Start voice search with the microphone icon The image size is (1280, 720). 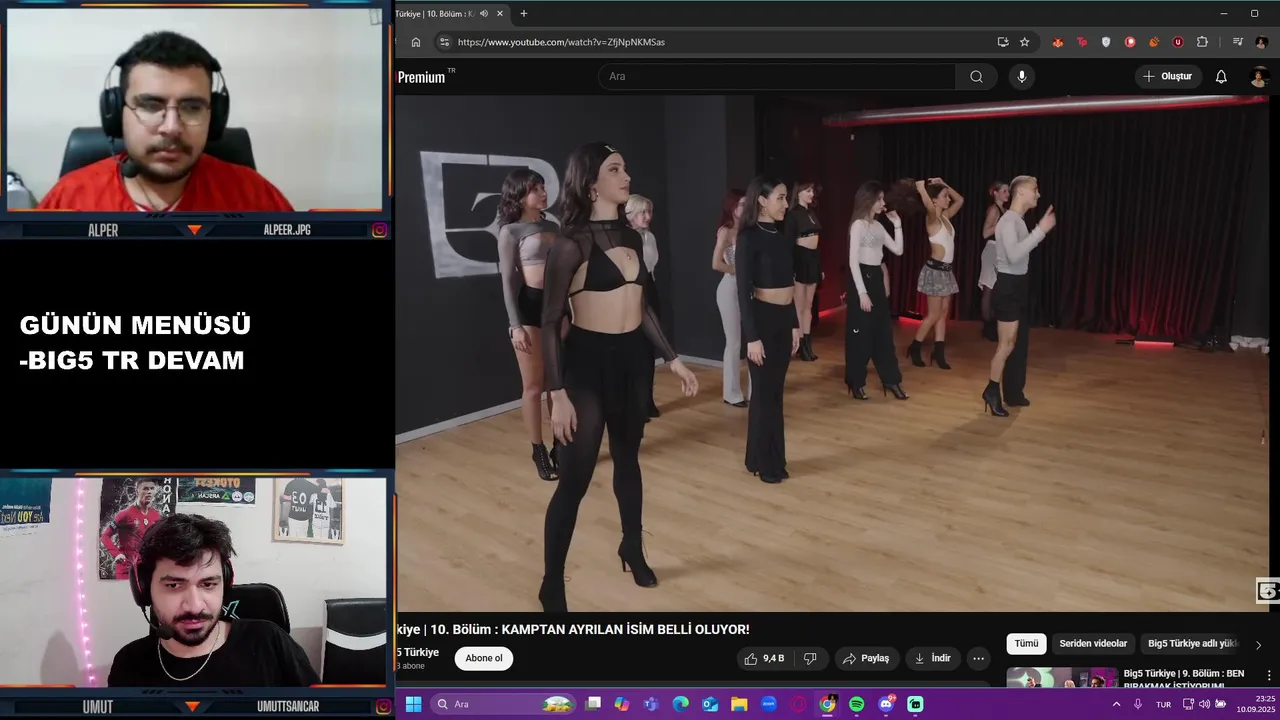pos(1021,77)
